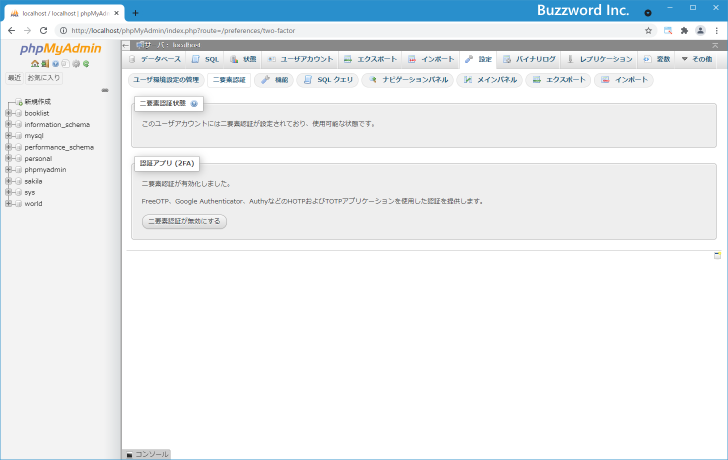Click the 新規作成 database icon
The width and height of the screenshot is (728, 460).
(x=19, y=102)
